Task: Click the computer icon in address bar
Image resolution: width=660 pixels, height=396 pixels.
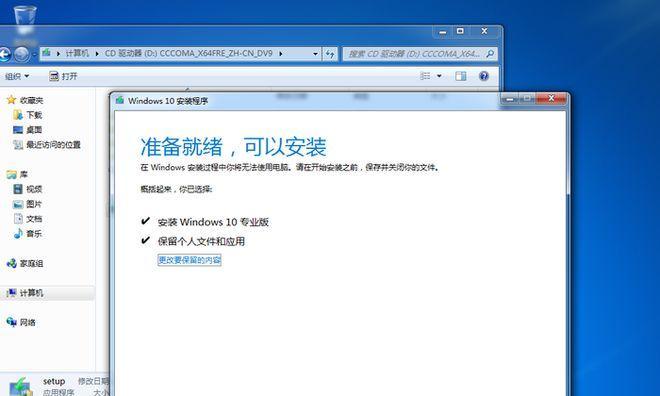Action: pos(46,53)
